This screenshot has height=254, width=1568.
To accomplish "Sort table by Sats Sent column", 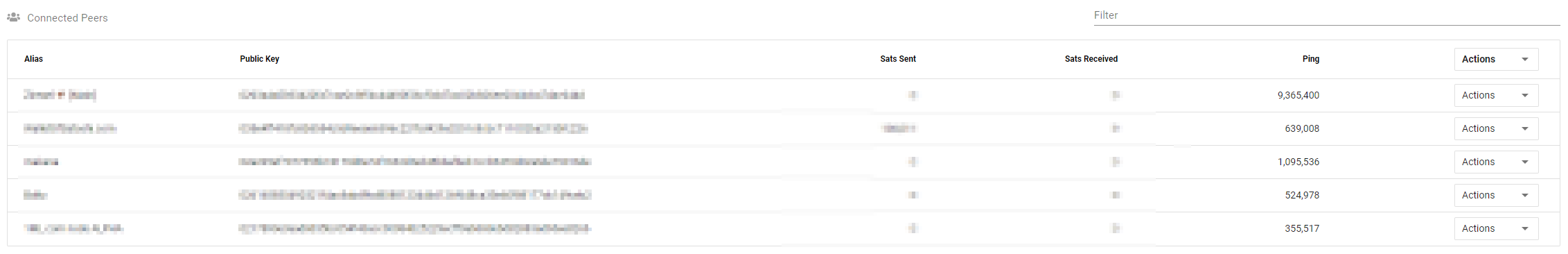I will 898,59.
